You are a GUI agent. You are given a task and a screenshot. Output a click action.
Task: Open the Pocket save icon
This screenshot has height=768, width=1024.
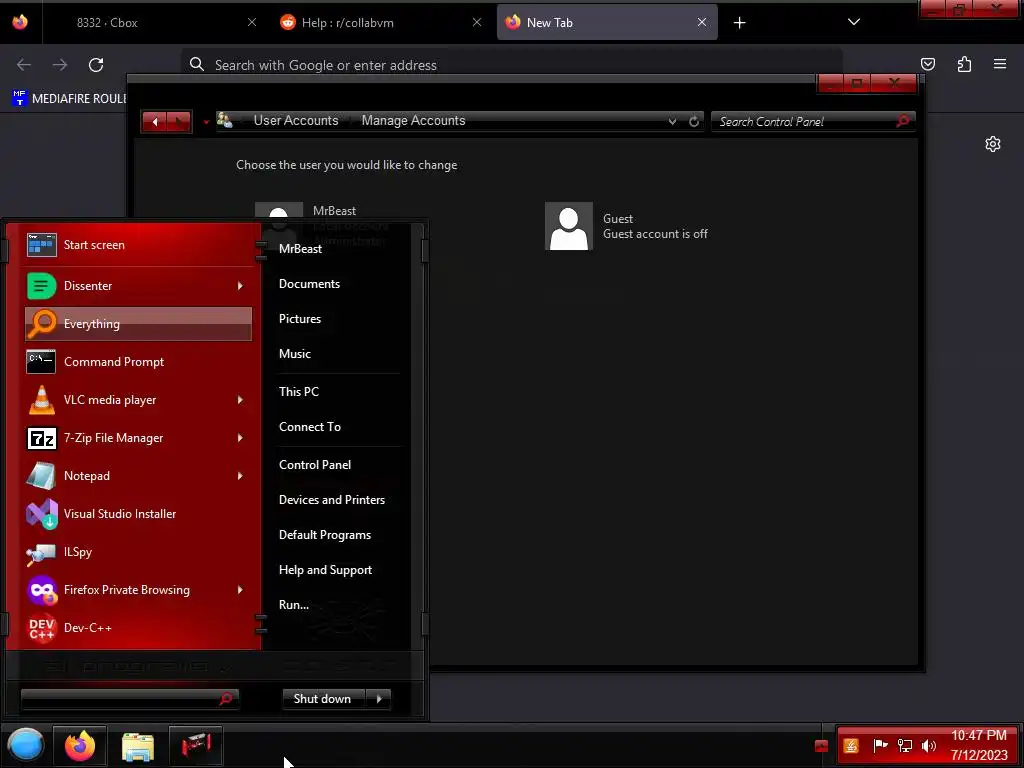(927, 64)
